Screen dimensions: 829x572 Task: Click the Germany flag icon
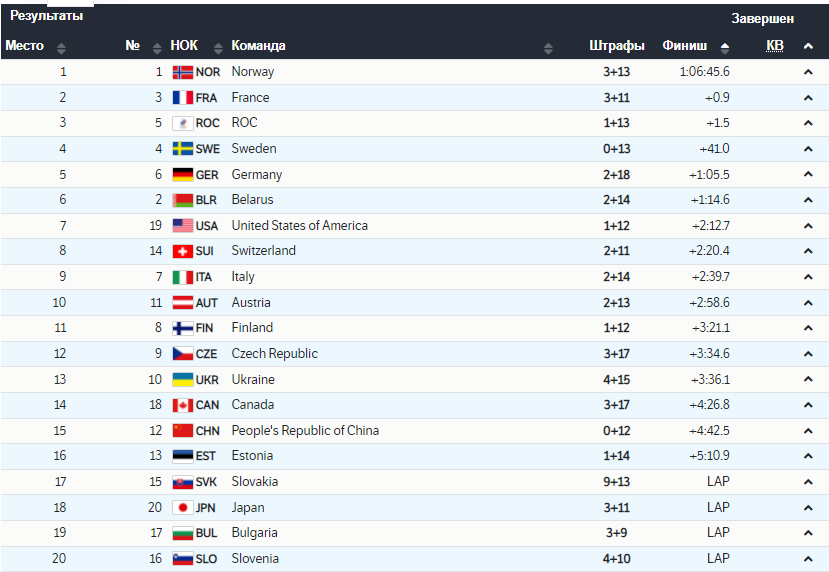[182, 175]
